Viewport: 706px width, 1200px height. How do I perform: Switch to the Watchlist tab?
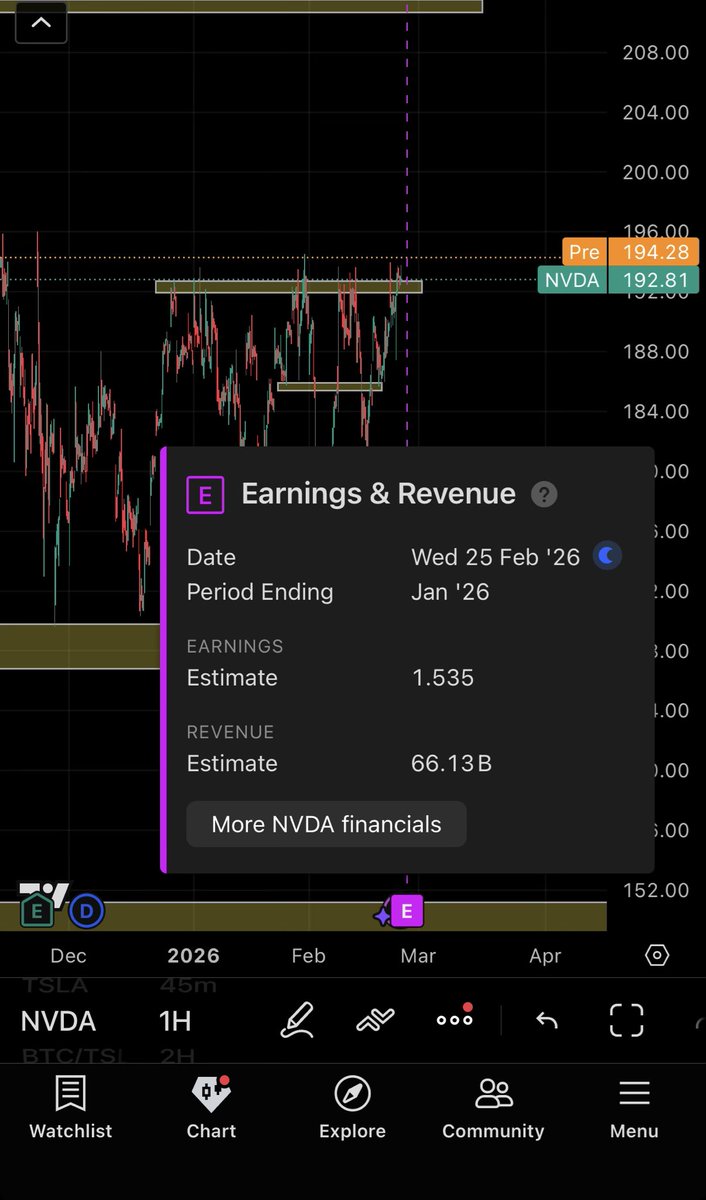coord(70,1109)
